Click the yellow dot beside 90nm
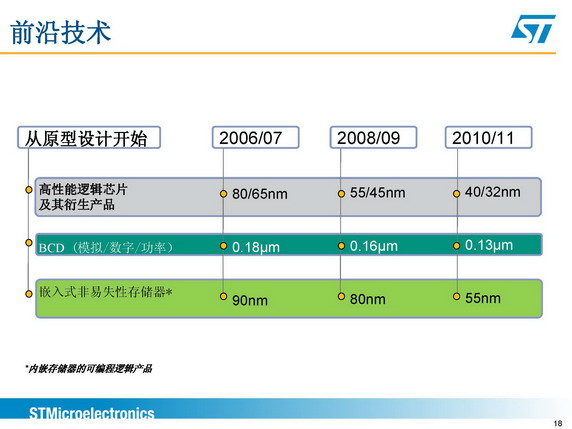Screen dimensions: 572x429 click(x=224, y=296)
